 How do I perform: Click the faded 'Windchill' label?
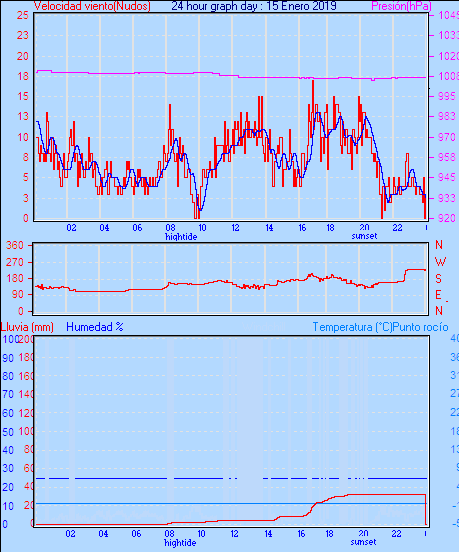264,327
